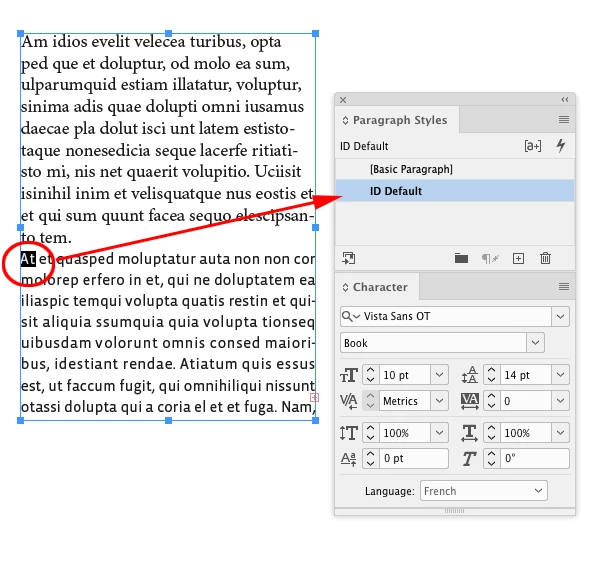Increase vertical scale with up arrow
Image resolution: width=608 pixels, height=562 pixels.
(x=370, y=428)
